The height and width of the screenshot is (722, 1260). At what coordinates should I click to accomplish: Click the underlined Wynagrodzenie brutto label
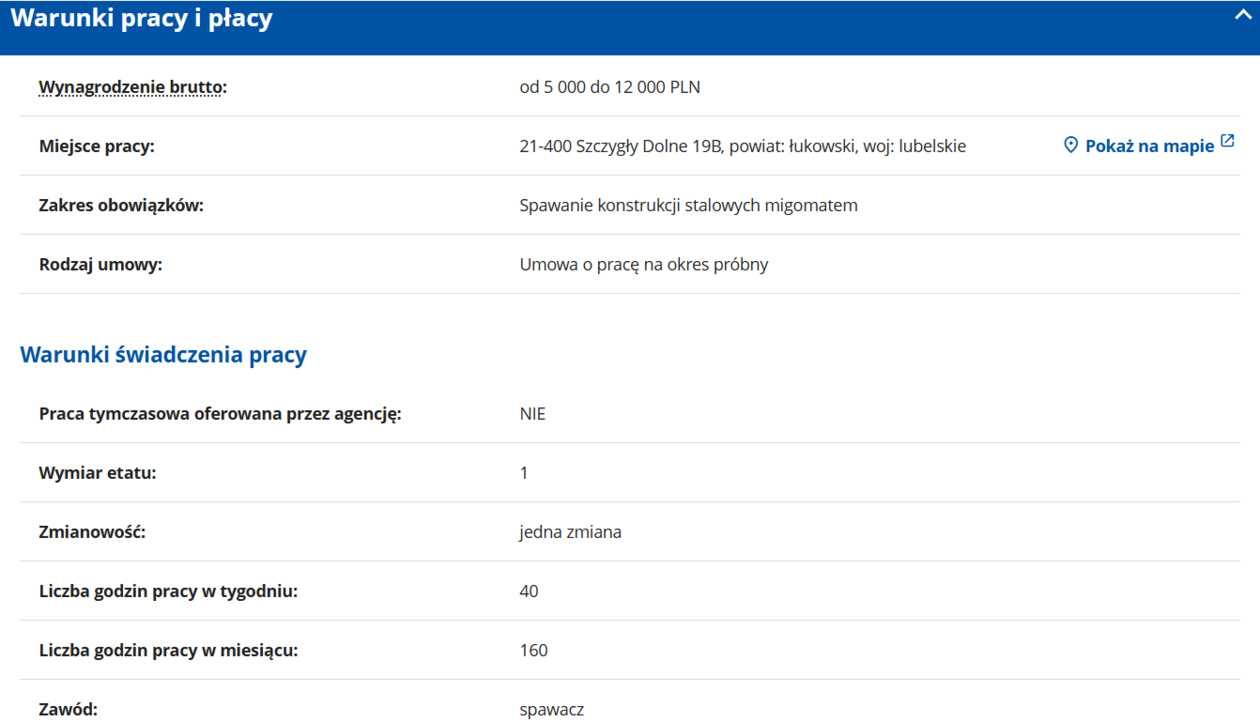[x=132, y=87]
